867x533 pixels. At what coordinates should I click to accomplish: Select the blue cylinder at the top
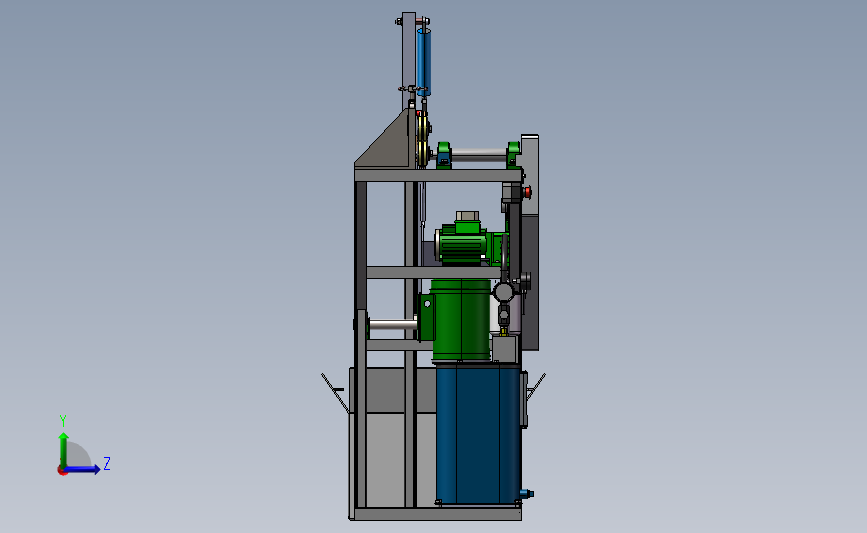click(x=424, y=62)
